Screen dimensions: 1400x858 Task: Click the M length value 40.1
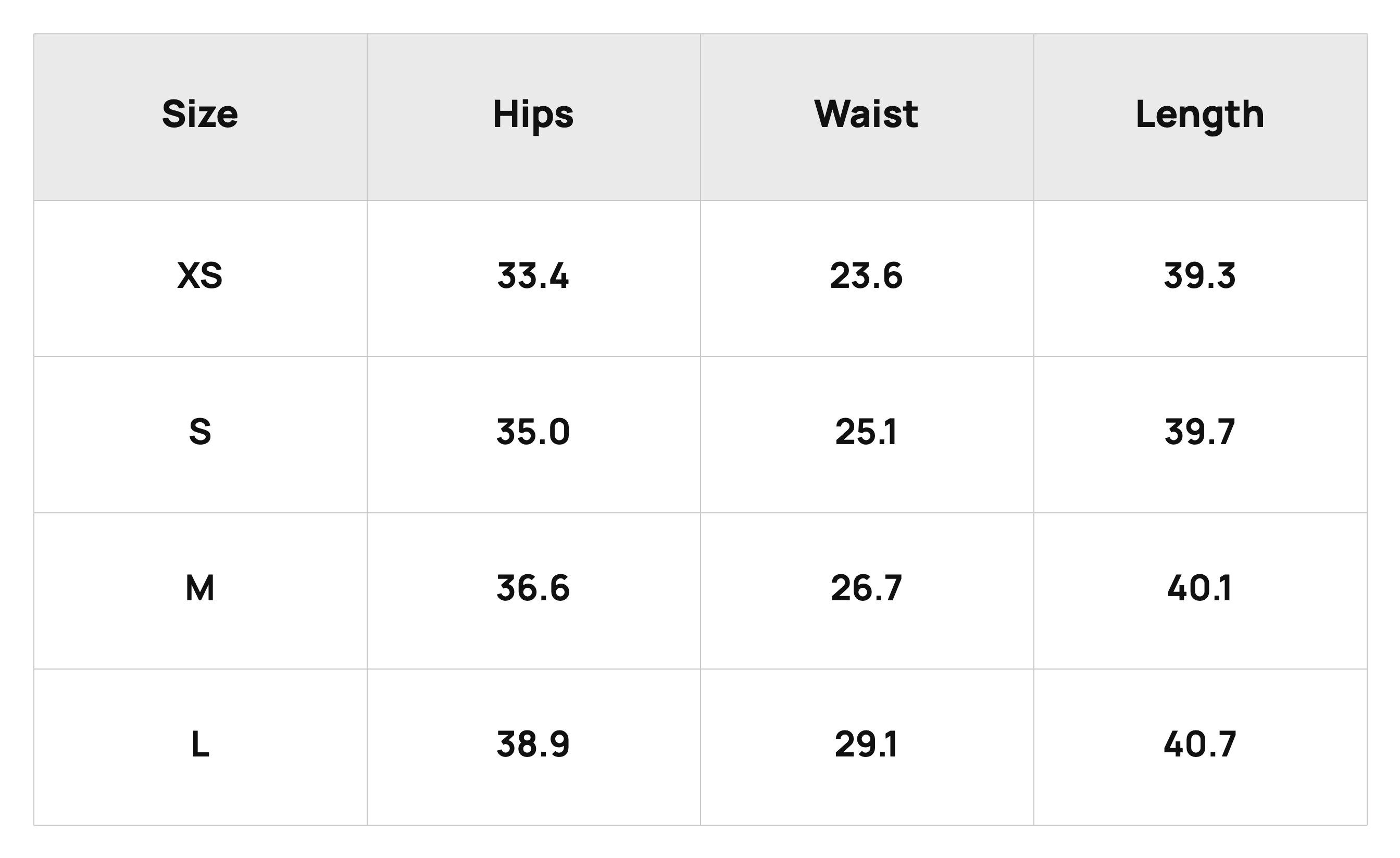click(x=1200, y=588)
